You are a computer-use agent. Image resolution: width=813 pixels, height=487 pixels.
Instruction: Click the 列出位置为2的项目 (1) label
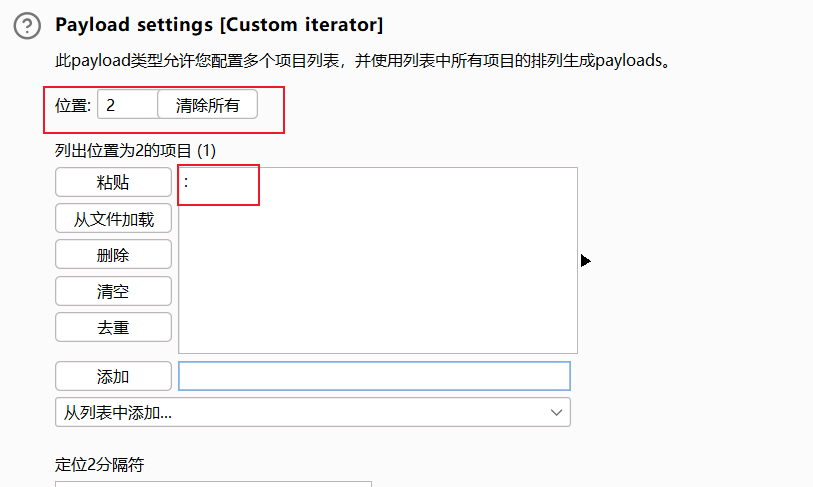point(135,150)
